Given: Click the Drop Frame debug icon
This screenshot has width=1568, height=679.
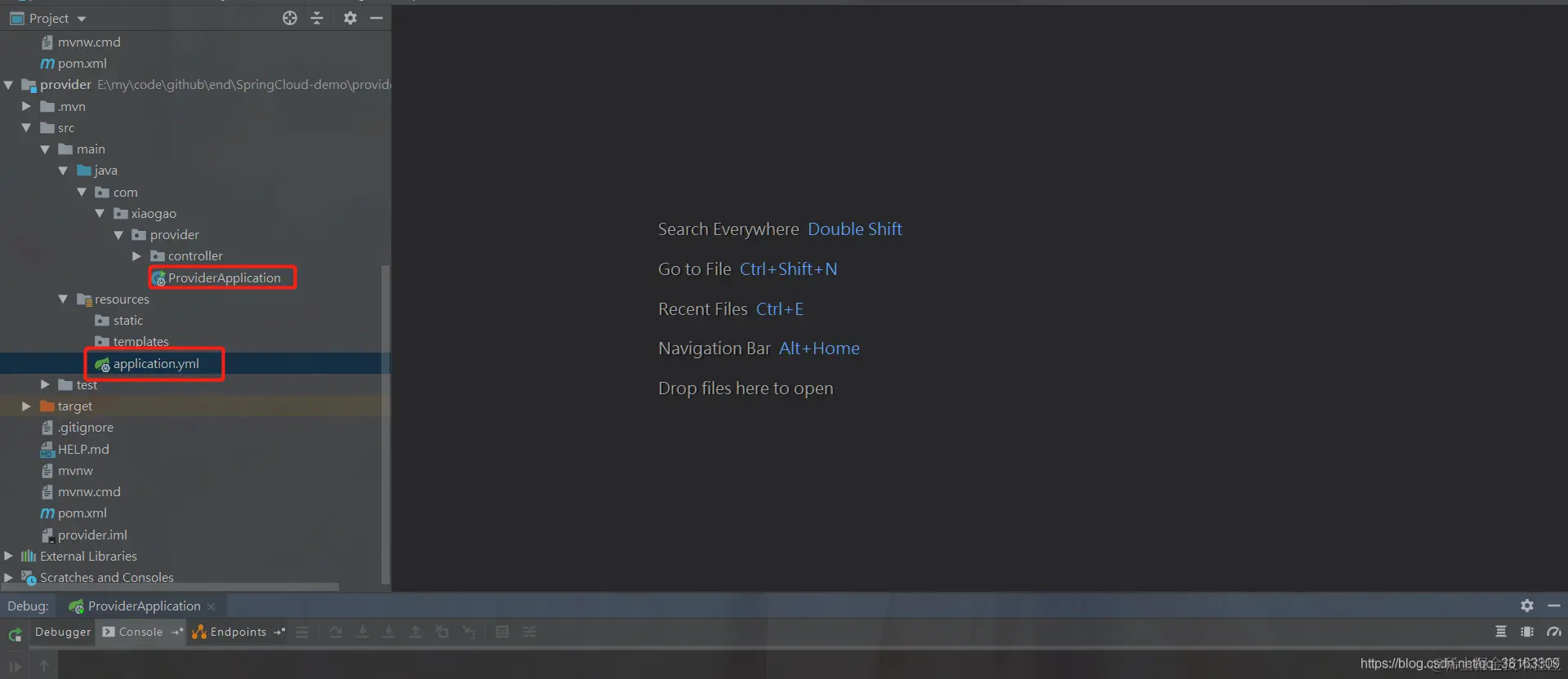Looking at the screenshot, I should [x=442, y=632].
